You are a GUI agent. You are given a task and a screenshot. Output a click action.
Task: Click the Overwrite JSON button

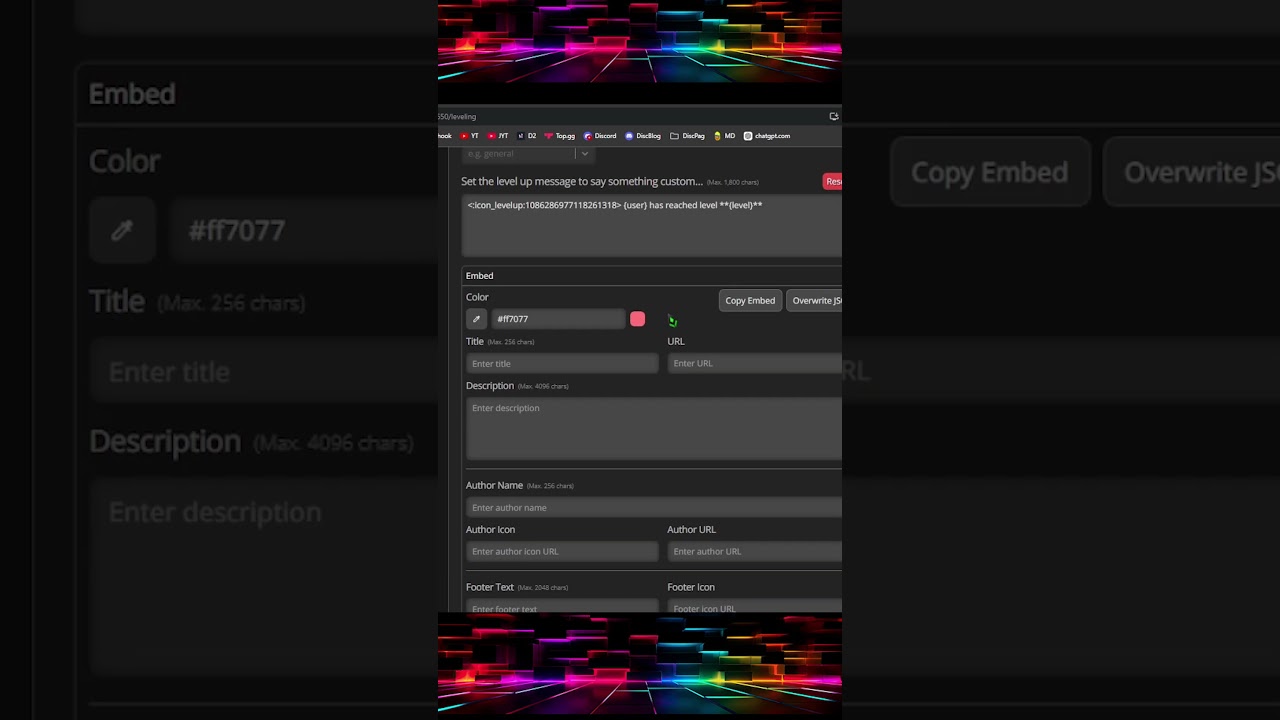(815, 300)
